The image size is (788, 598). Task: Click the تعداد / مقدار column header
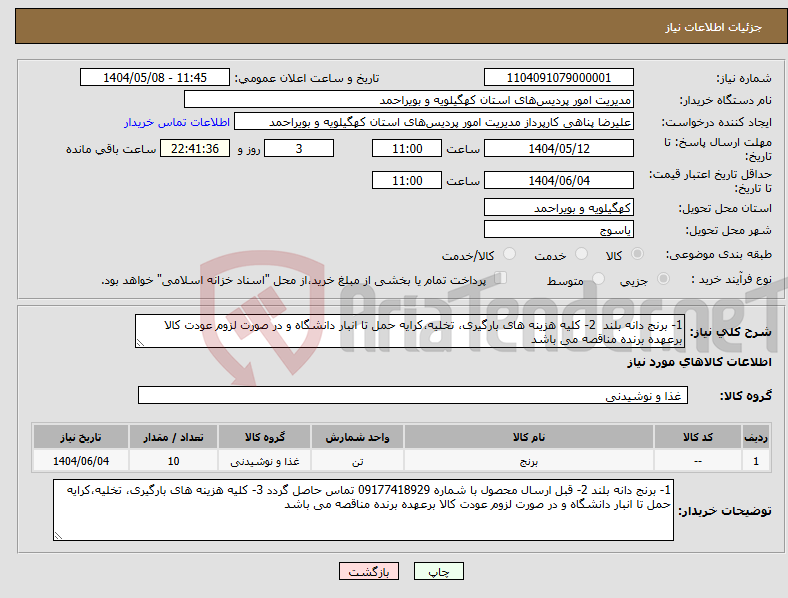[x=173, y=437]
